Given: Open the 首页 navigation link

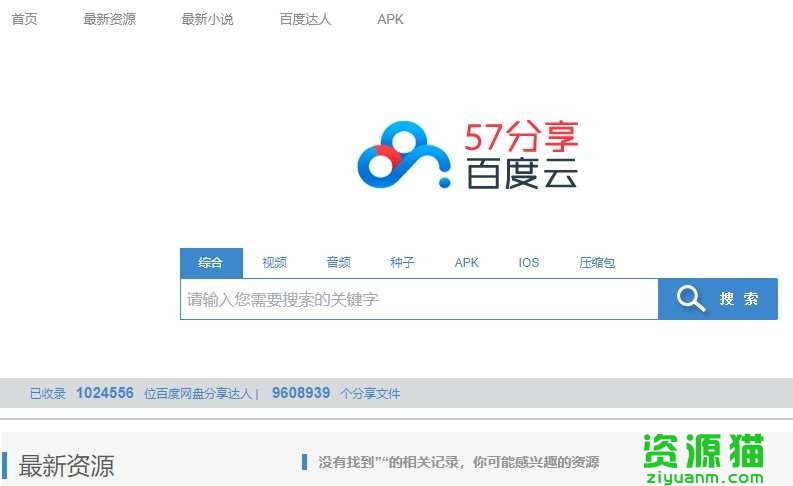Looking at the screenshot, I should click(24, 19).
